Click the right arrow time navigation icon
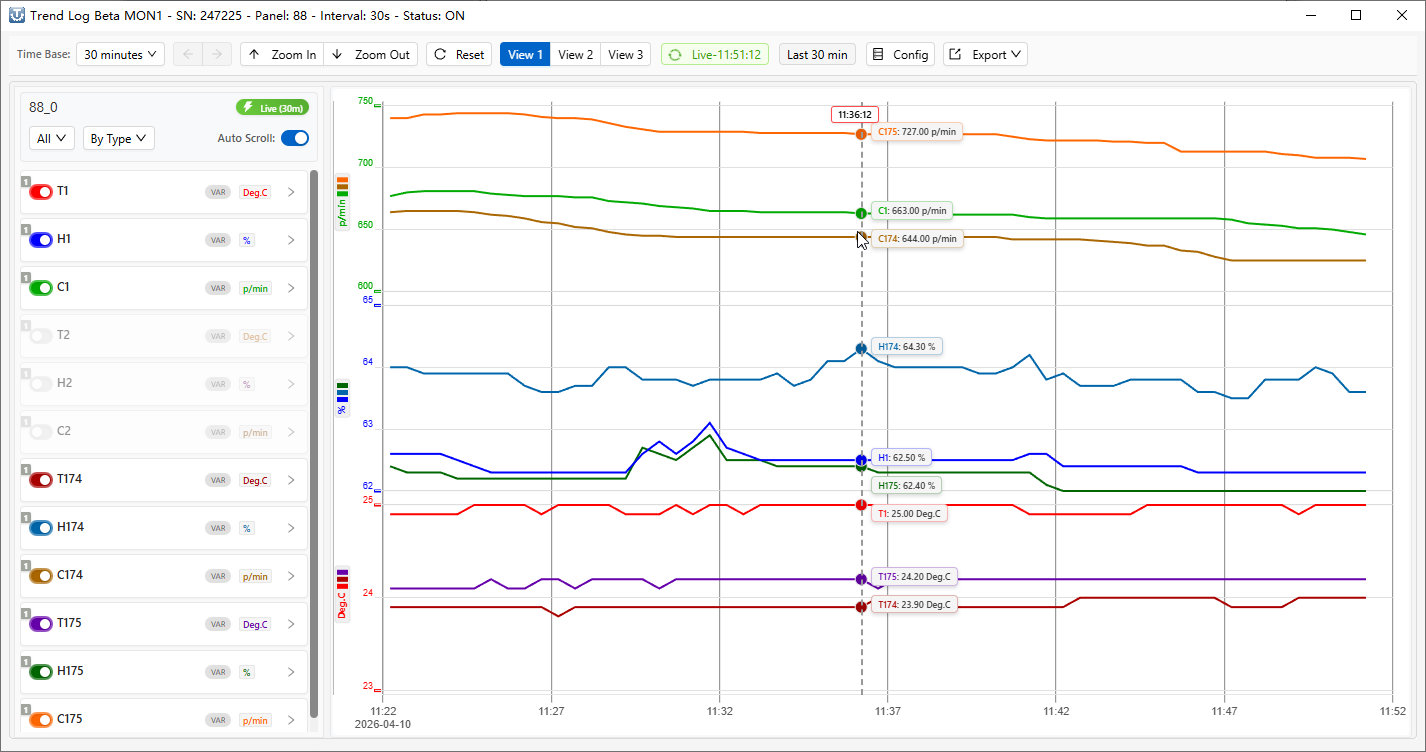 217,55
